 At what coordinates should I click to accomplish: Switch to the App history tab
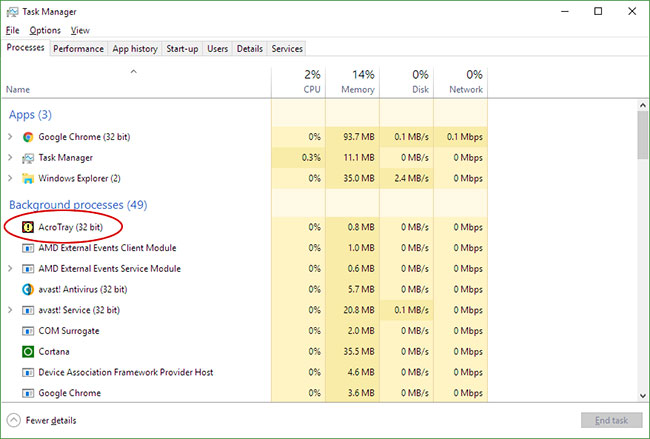click(135, 49)
